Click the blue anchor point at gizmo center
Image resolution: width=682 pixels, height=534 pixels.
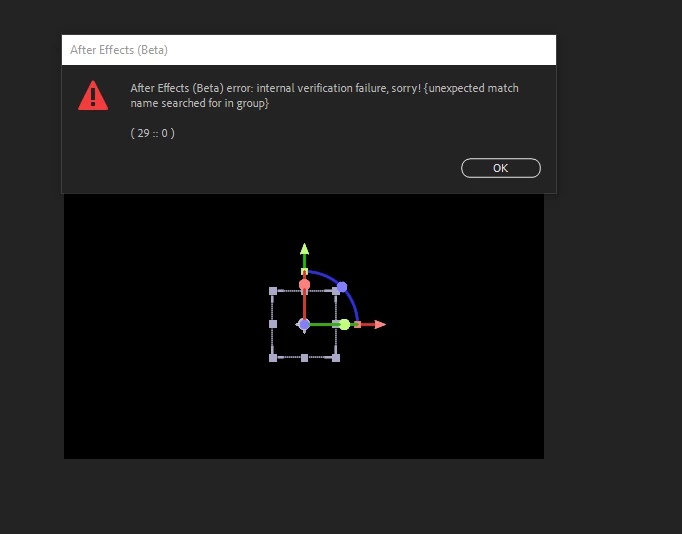304,324
